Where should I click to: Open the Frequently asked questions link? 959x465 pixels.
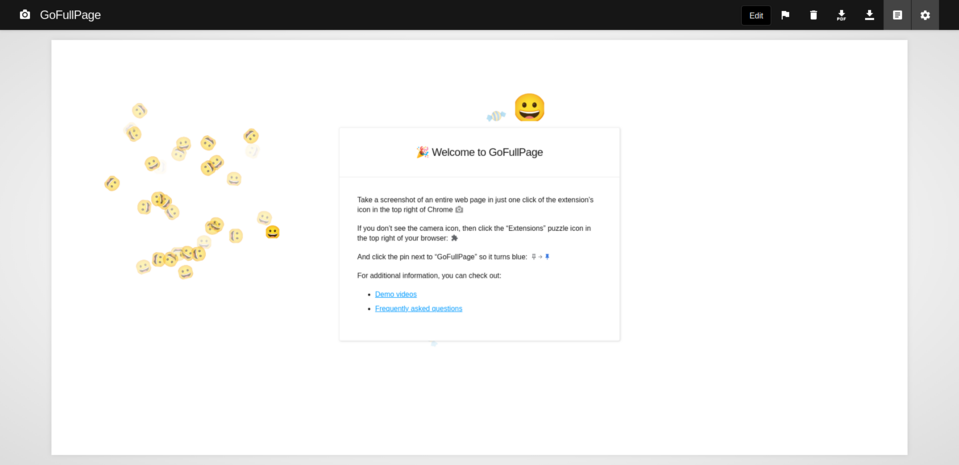tap(418, 308)
